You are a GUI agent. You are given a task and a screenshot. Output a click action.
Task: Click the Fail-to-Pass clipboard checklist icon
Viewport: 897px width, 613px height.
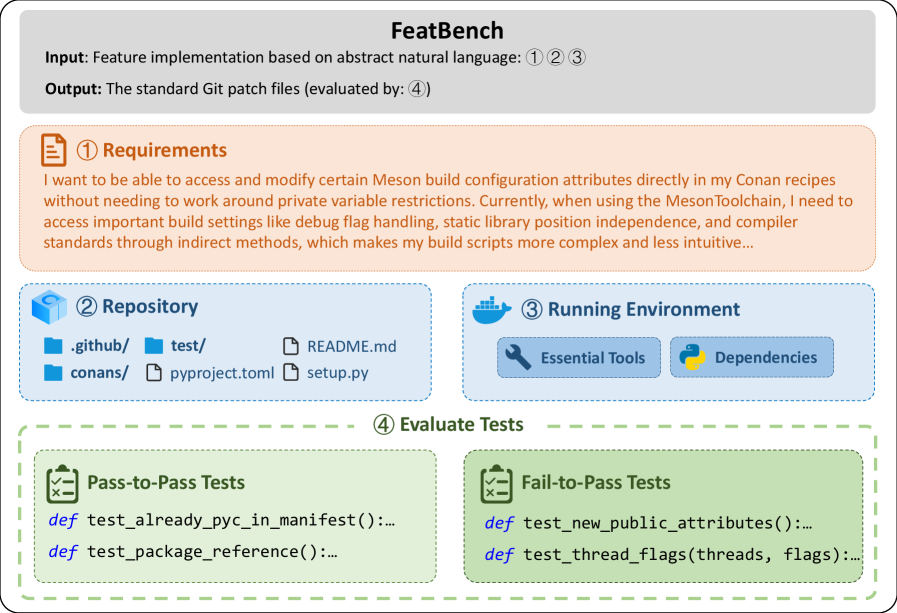point(497,483)
